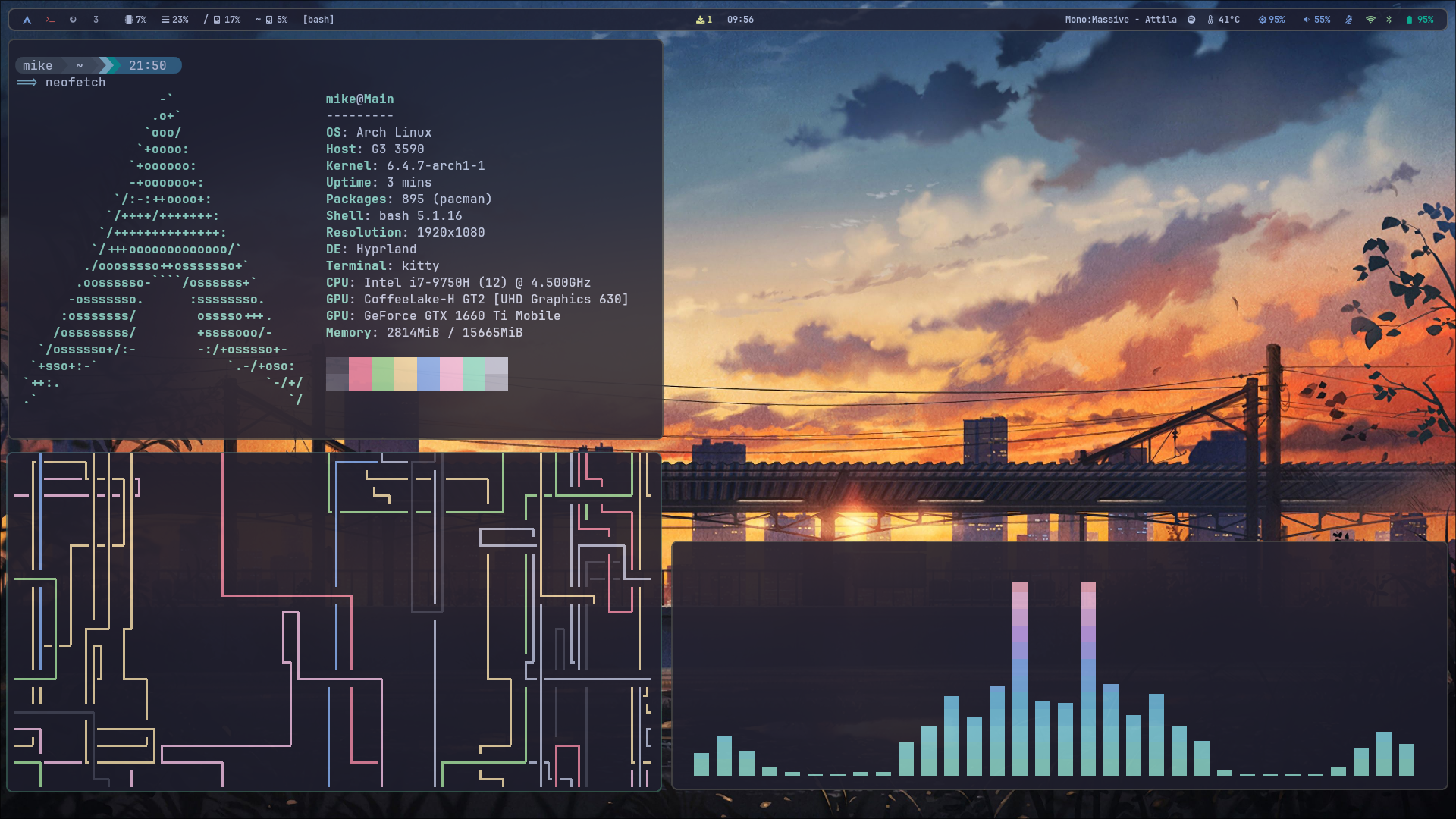Click the CPU: Intel i7-9750H line
Screen dimensions: 1456x819
pos(458,283)
